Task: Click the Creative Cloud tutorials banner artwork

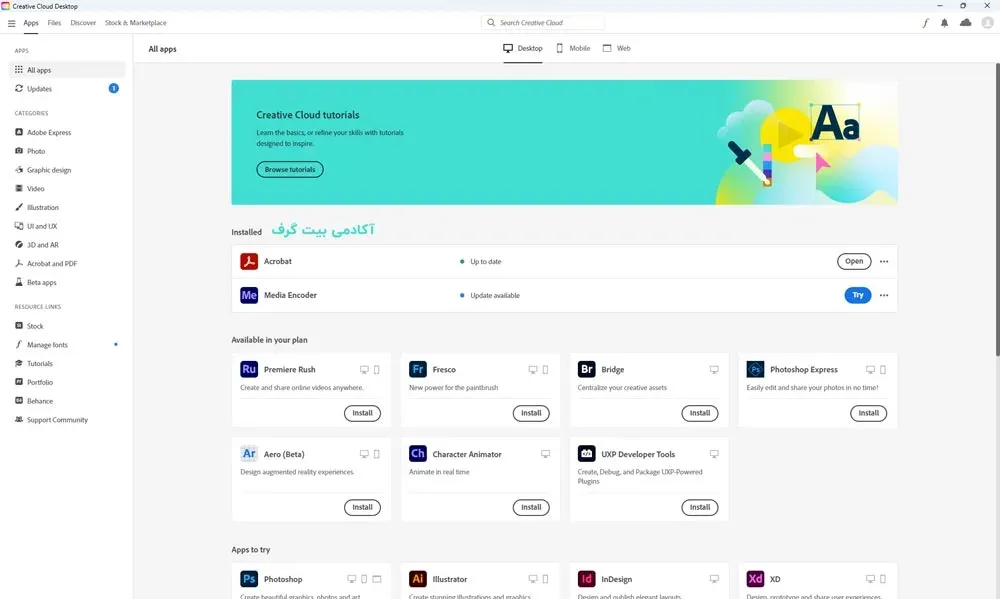Action: click(x=807, y=144)
